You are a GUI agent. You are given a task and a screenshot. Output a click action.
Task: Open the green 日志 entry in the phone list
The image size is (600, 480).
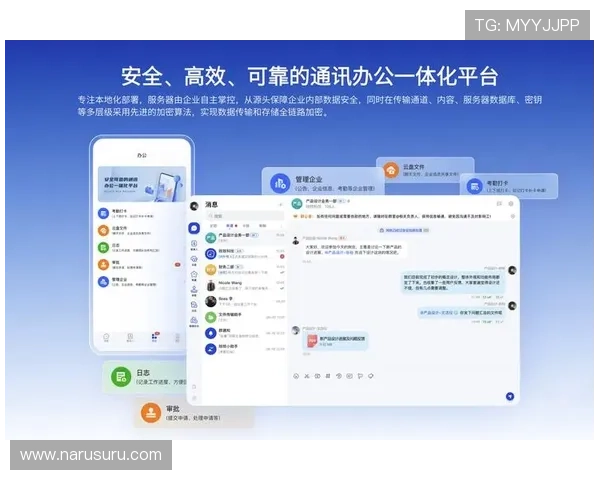tap(142, 248)
